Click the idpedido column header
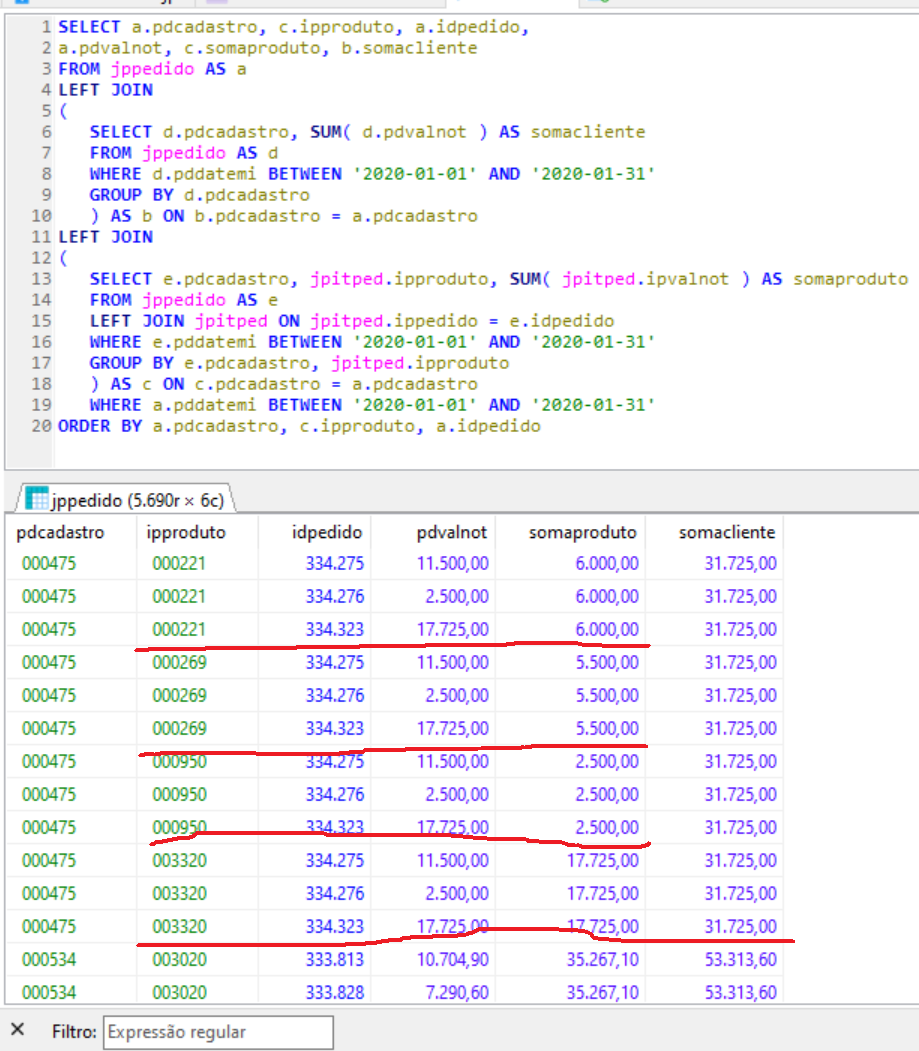The width and height of the screenshot is (919, 1051). [x=329, y=532]
